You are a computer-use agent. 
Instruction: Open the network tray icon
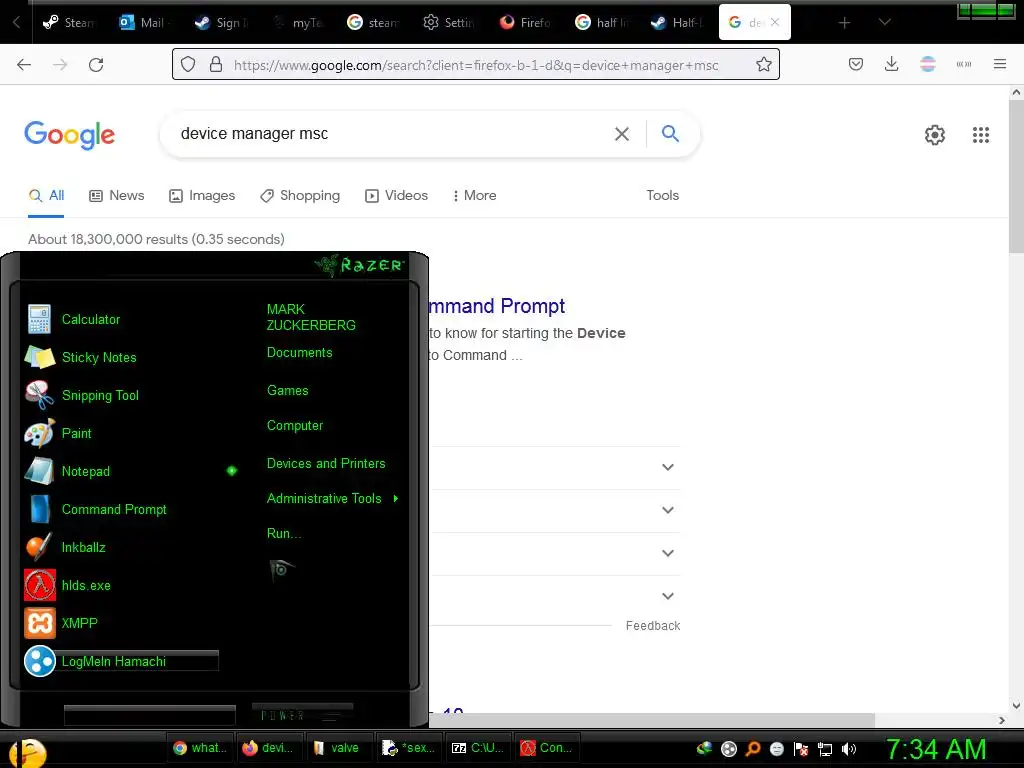825,749
